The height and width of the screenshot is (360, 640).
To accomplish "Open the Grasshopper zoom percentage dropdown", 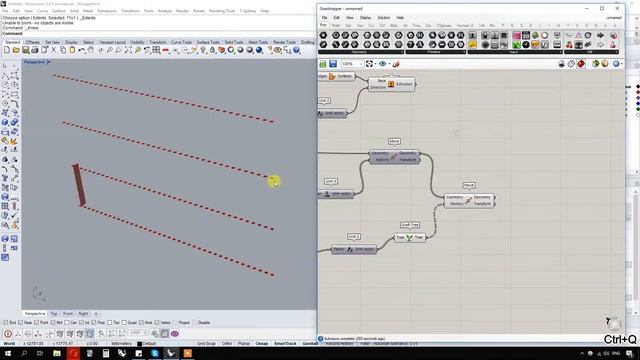I will 360,64.
